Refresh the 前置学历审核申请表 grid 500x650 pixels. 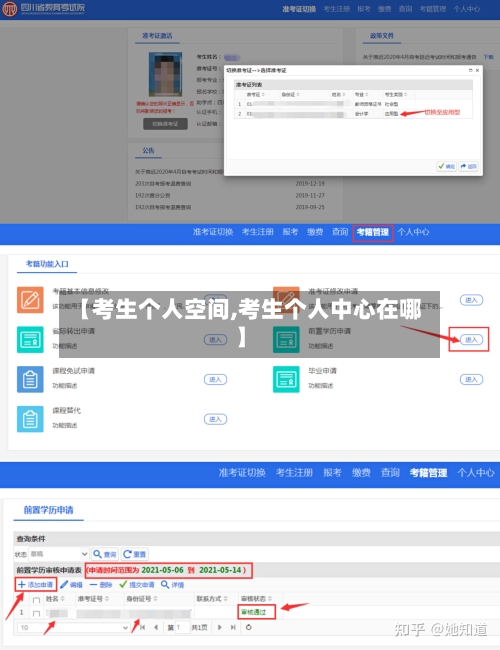pos(248,627)
